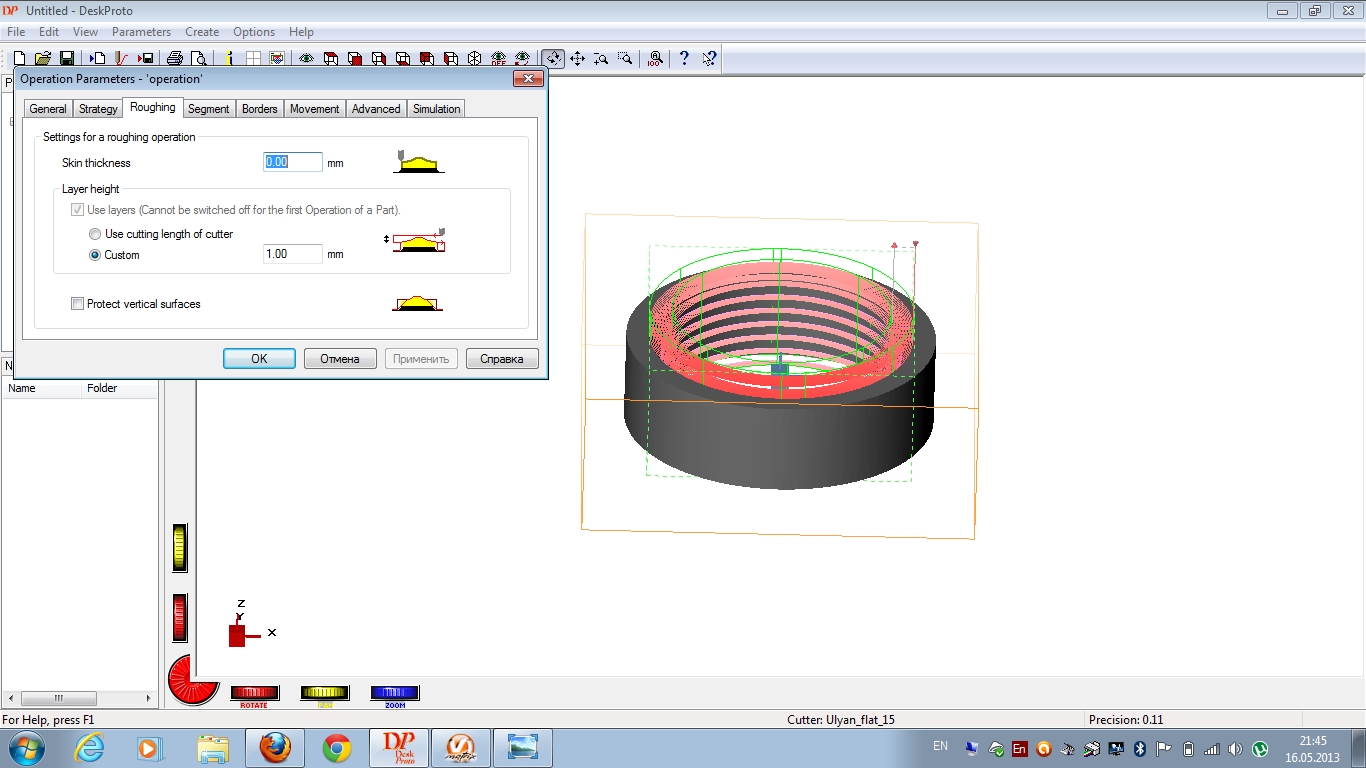The height and width of the screenshot is (768, 1366).
Task: Open the Parameters menu
Action: click(x=141, y=32)
